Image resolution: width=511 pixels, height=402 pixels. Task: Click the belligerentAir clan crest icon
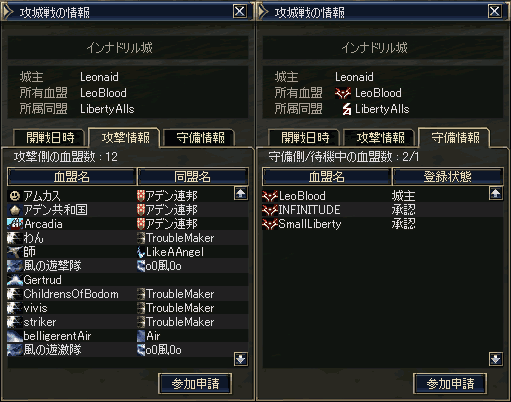point(15,336)
